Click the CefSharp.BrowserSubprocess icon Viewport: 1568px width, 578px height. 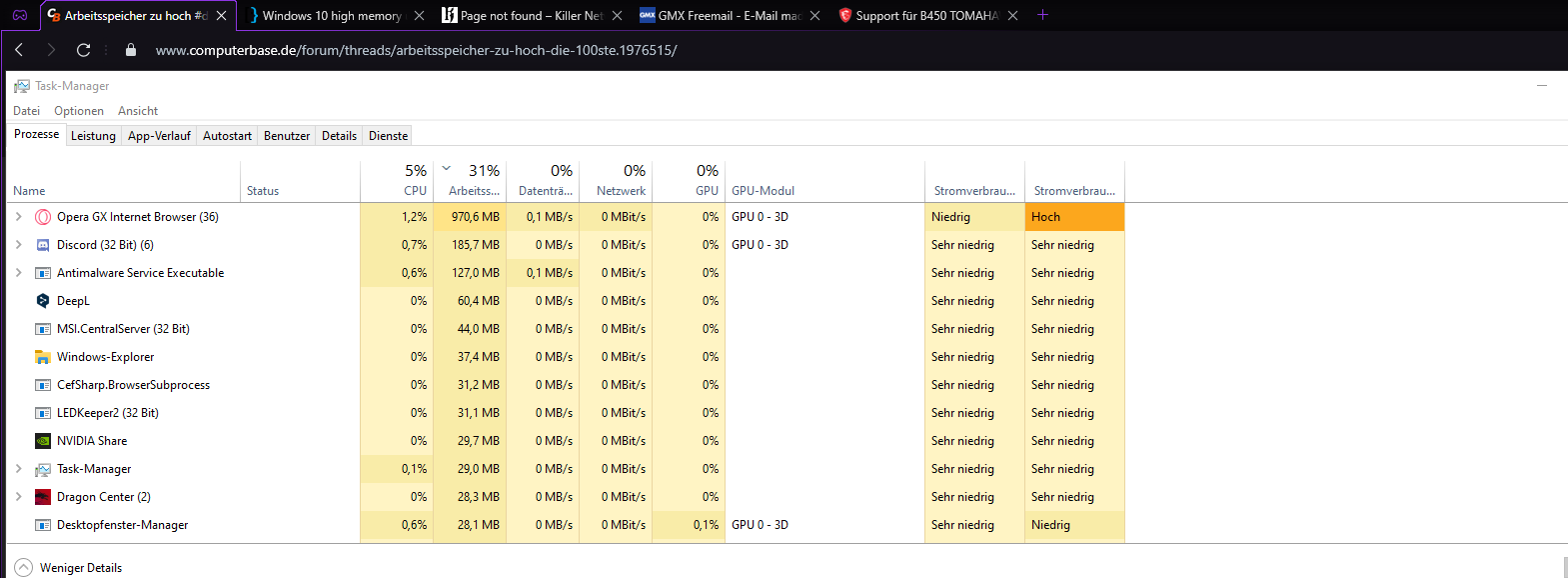click(x=43, y=385)
